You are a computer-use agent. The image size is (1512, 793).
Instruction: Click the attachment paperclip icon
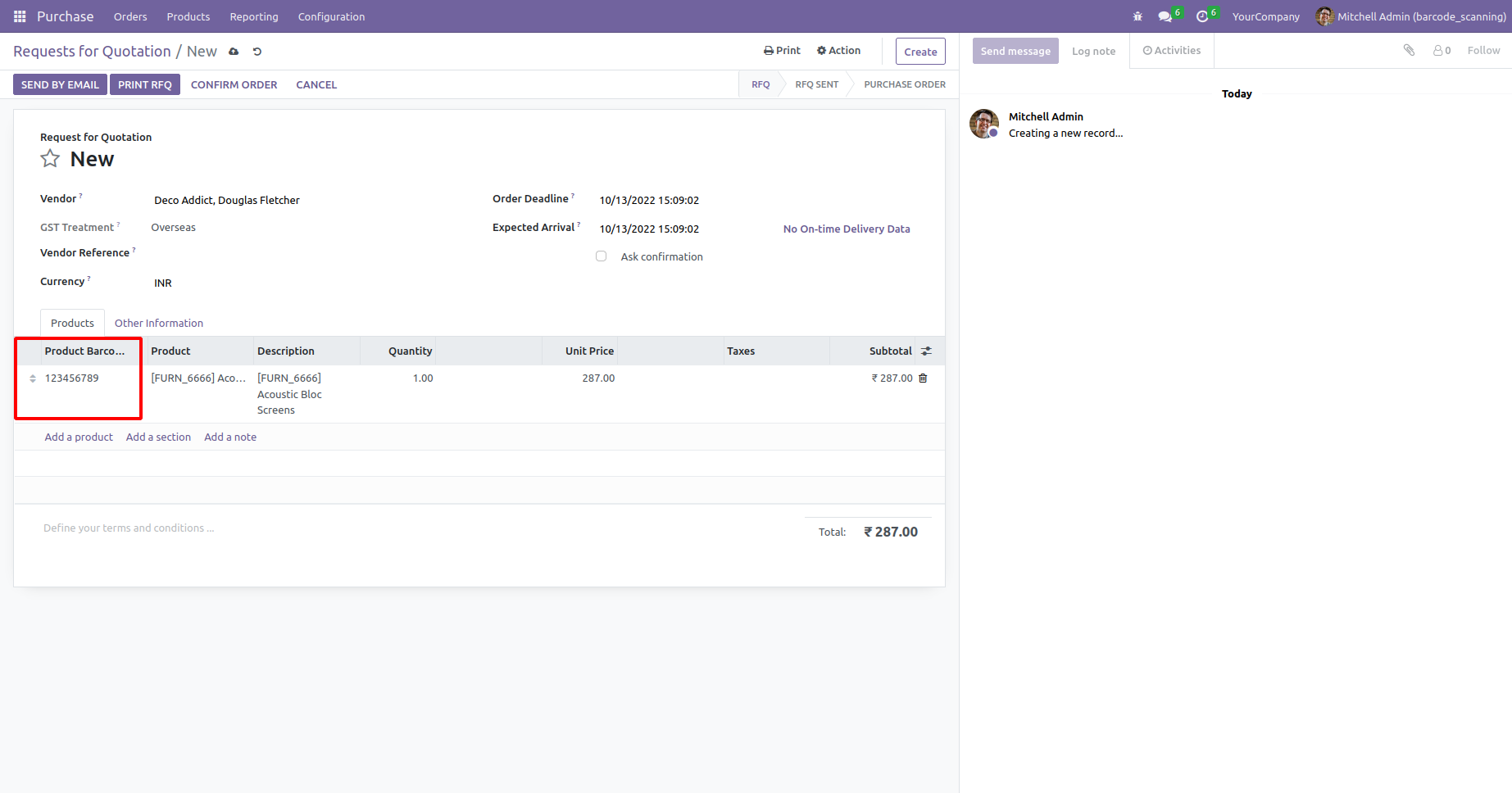pyautogui.click(x=1409, y=51)
